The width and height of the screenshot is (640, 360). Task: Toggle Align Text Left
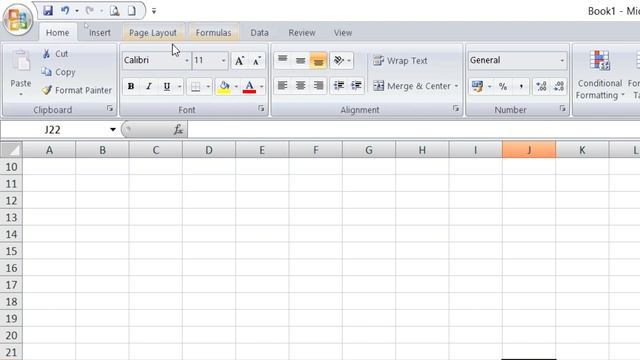(282, 86)
